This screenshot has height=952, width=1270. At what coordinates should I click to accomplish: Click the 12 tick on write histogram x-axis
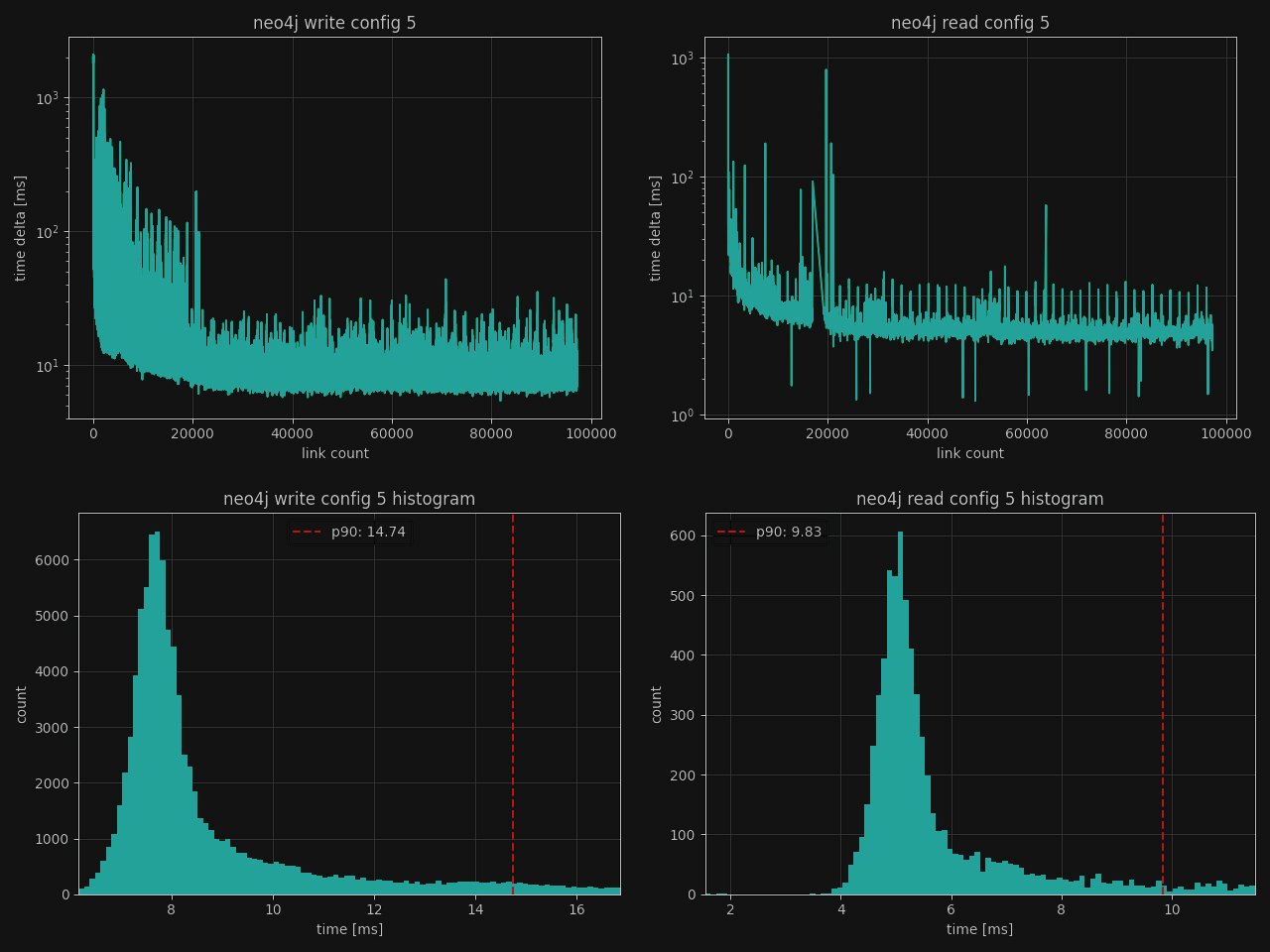[374, 910]
